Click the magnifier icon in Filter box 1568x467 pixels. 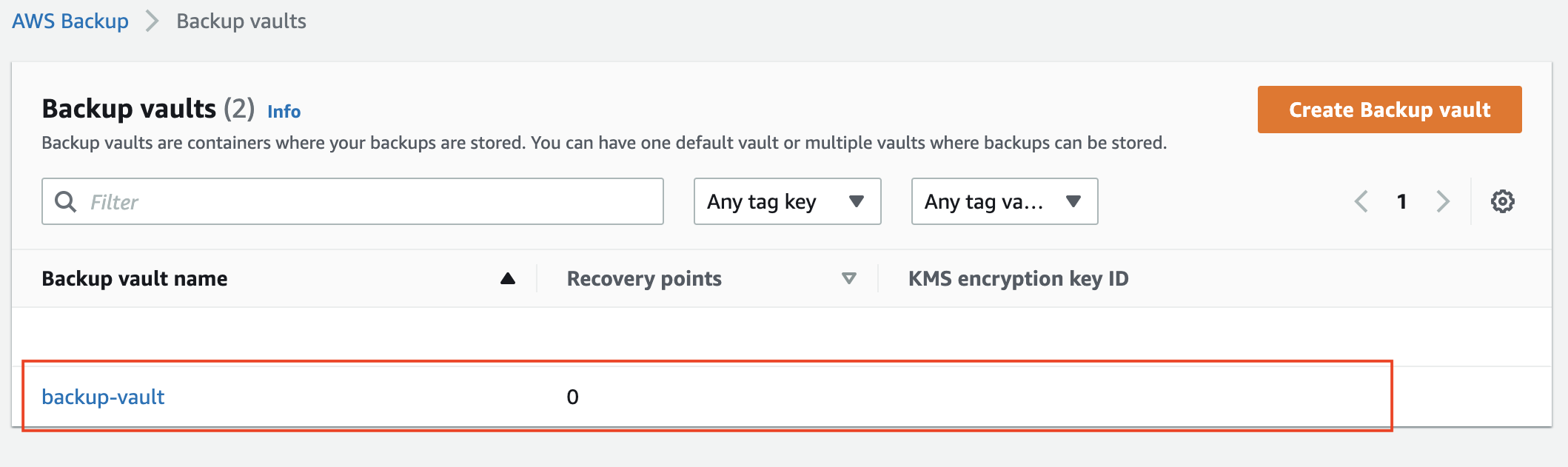66,201
